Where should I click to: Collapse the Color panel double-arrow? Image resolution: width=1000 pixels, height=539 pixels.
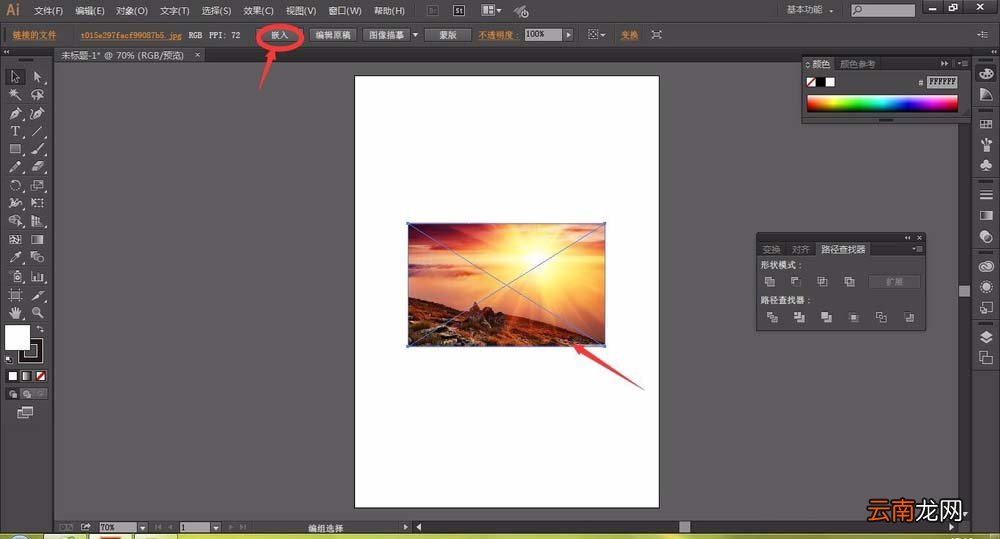945,64
